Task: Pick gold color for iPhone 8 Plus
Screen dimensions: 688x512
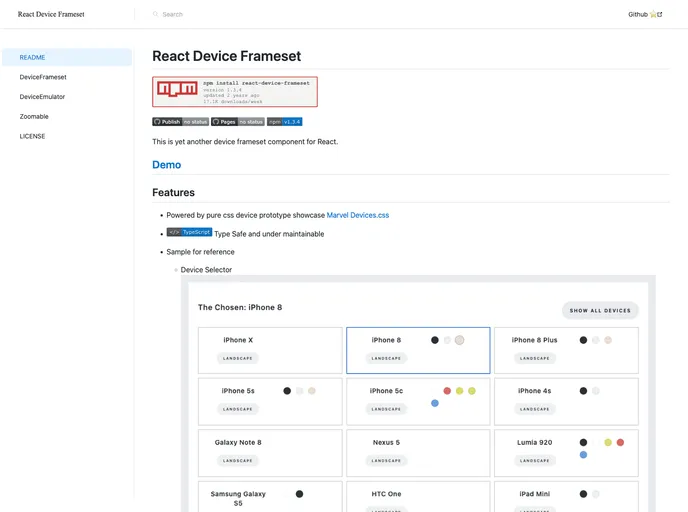Action: [608, 340]
